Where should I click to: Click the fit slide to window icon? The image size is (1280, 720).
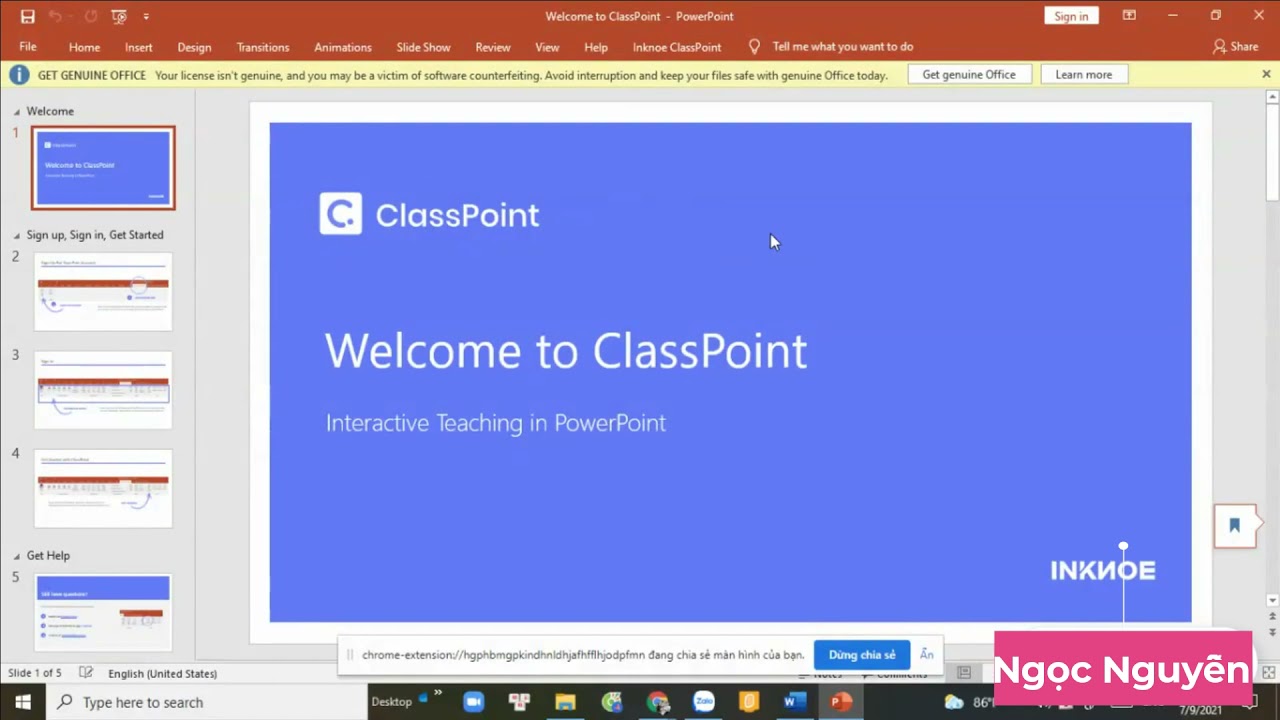pos(1268,673)
